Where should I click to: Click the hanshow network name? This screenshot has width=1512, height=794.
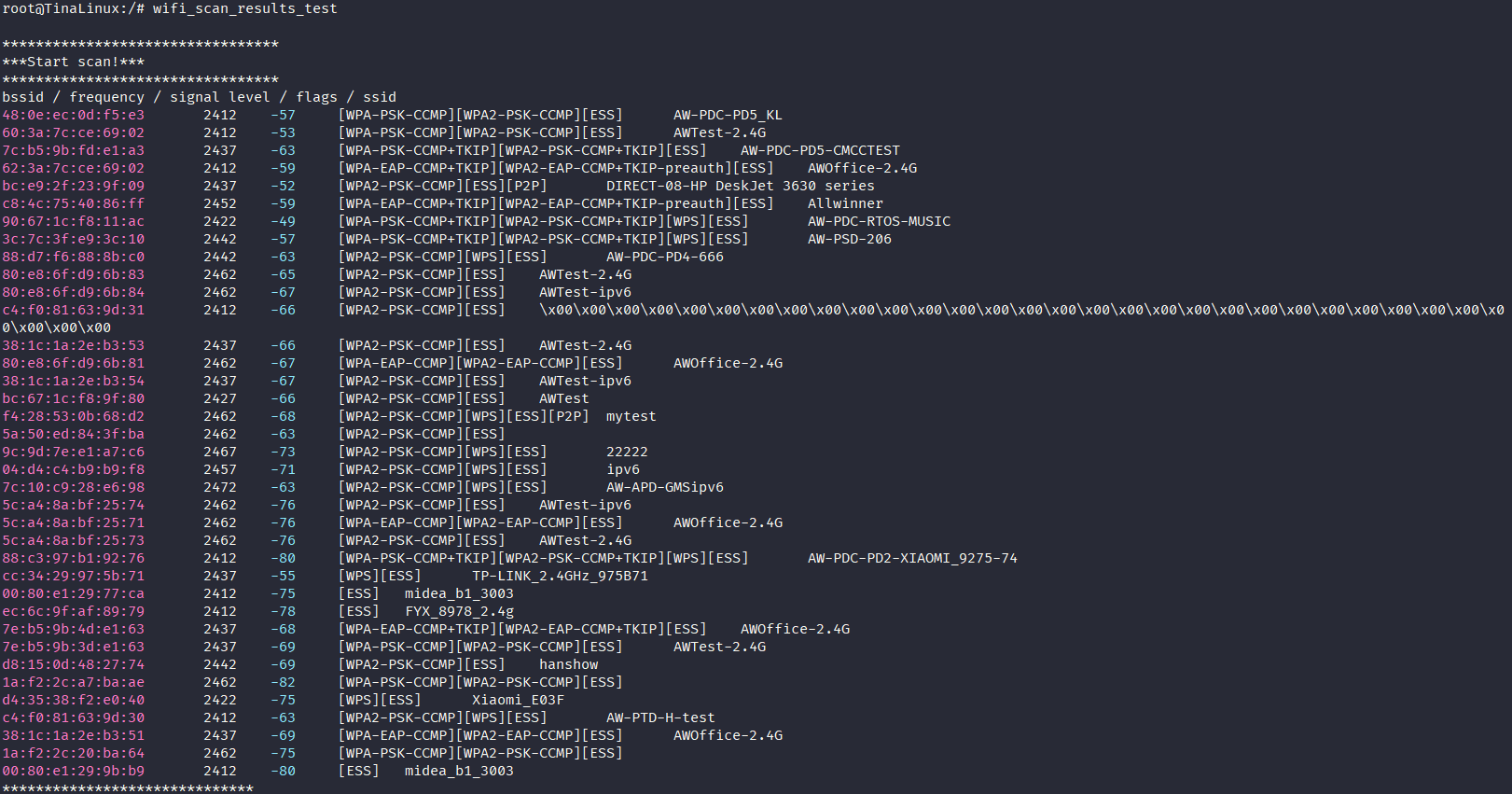(x=568, y=664)
